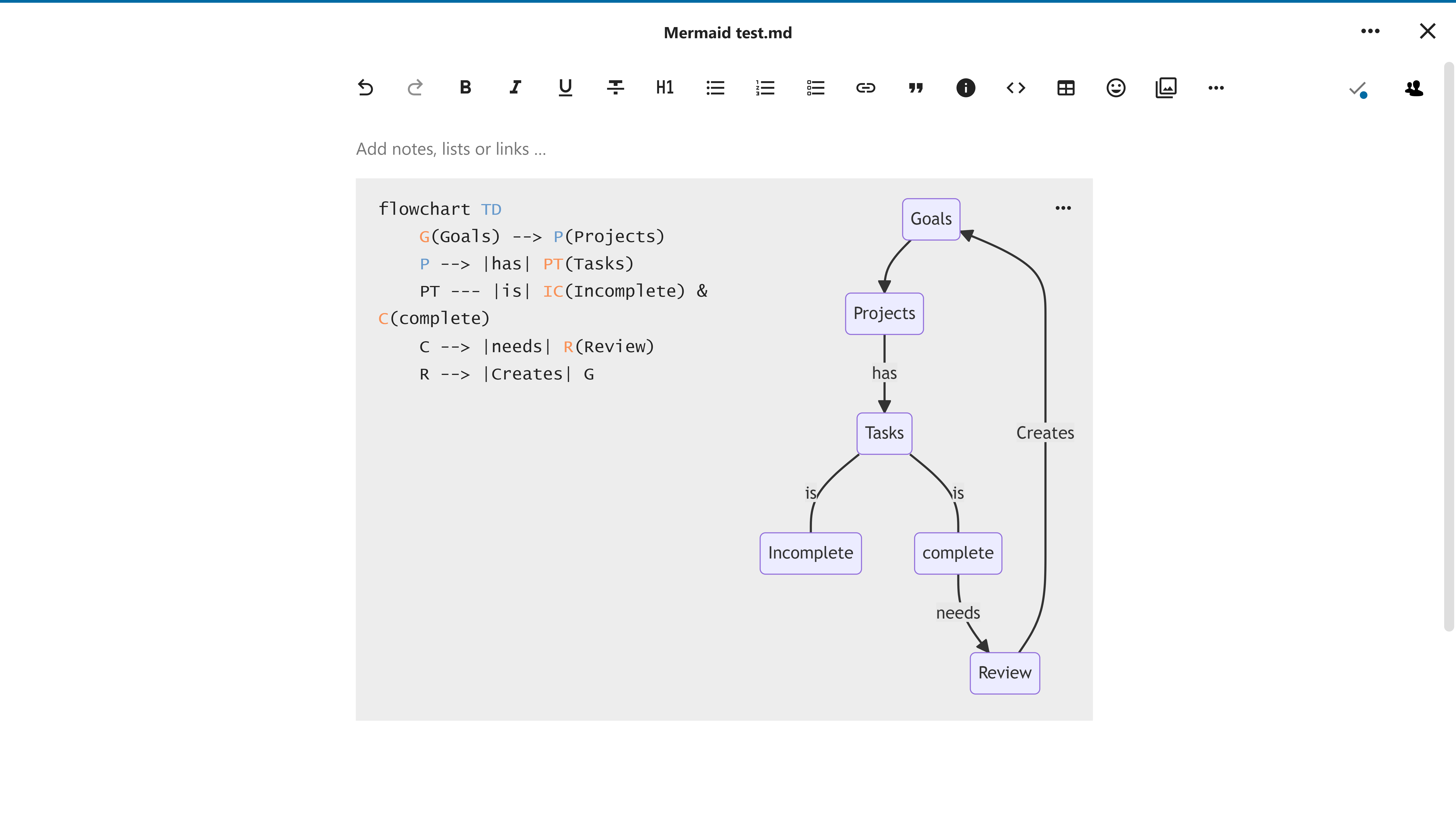Toggle italic formatting
This screenshot has width=1456, height=819.
pyautogui.click(x=515, y=88)
